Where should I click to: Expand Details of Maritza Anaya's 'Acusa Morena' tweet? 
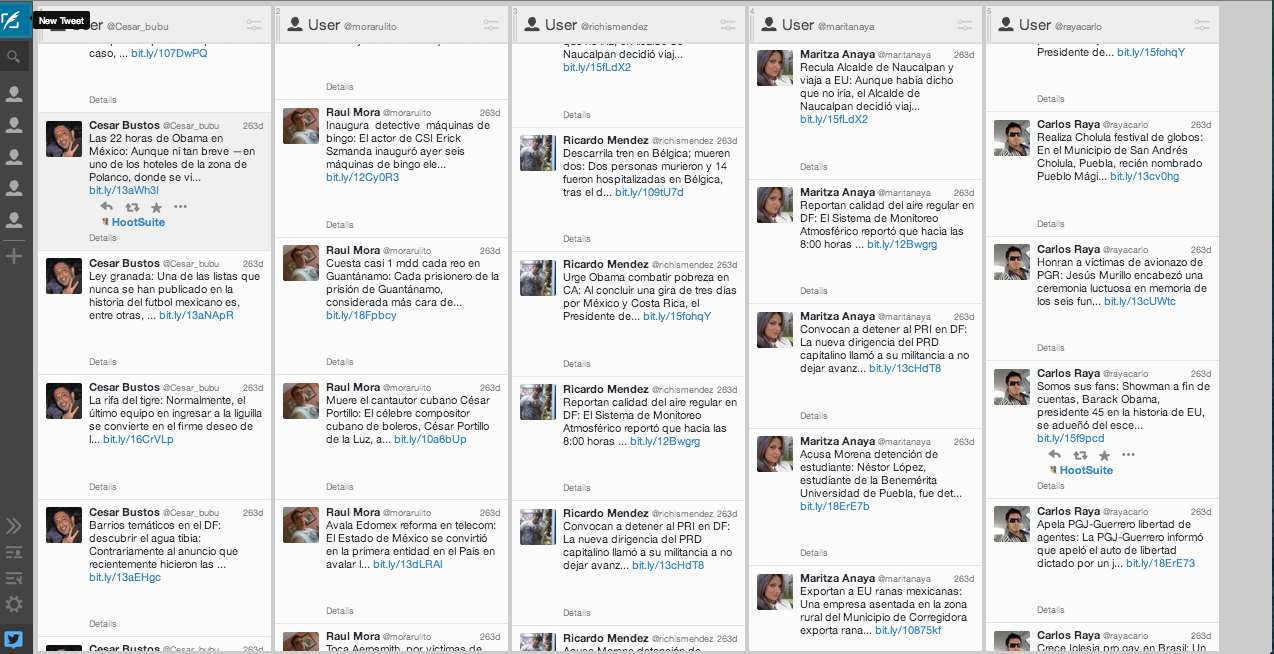pos(813,553)
